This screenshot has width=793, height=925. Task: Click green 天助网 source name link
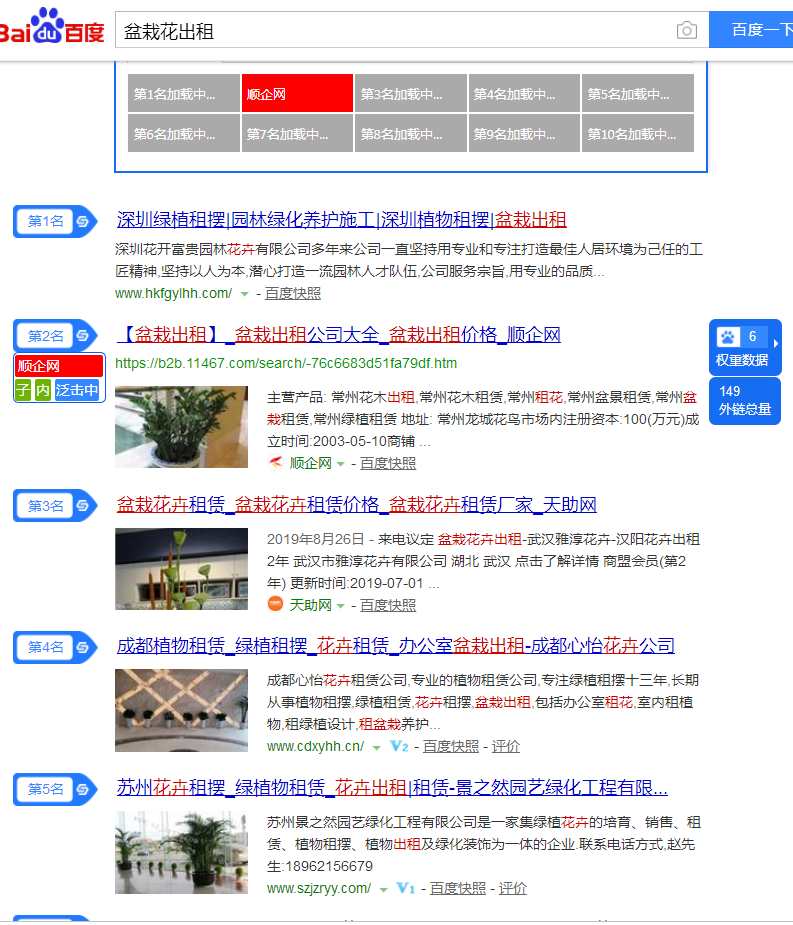tap(310, 605)
